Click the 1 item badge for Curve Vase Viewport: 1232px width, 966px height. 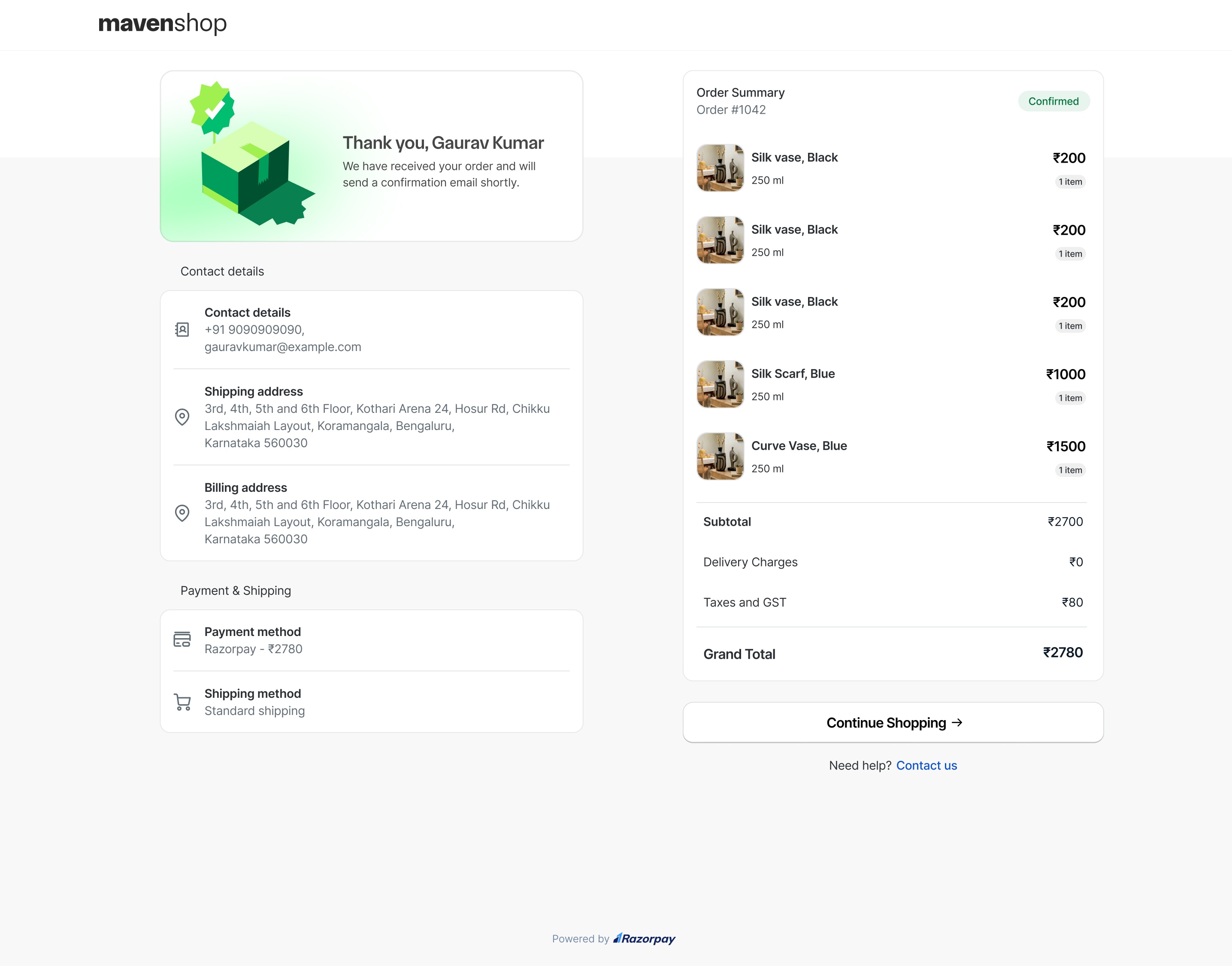(1070, 470)
